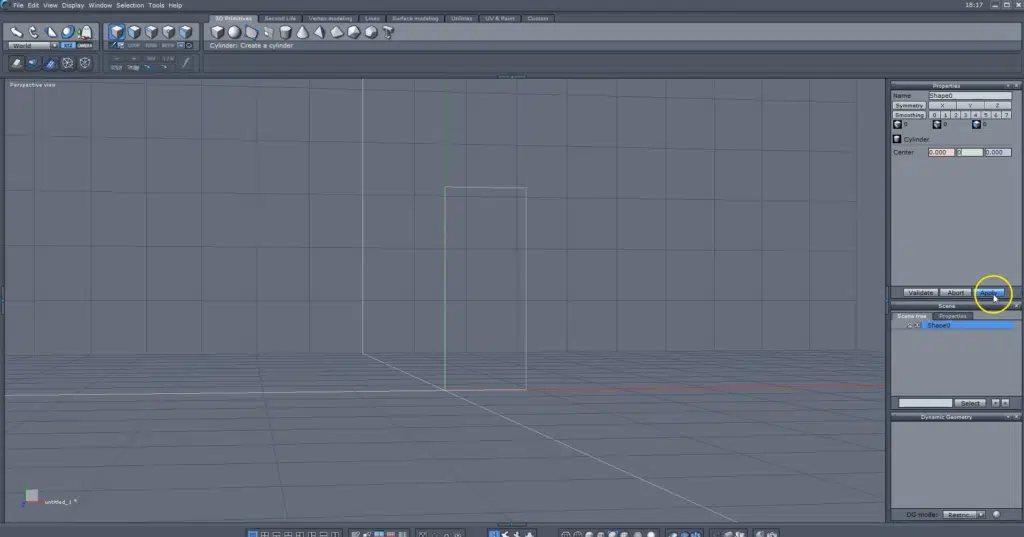Image resolution: width=1024 pixels, height=537 pixels.
Task: Select the Sphere primitive icon
Action: pos(233,32)
